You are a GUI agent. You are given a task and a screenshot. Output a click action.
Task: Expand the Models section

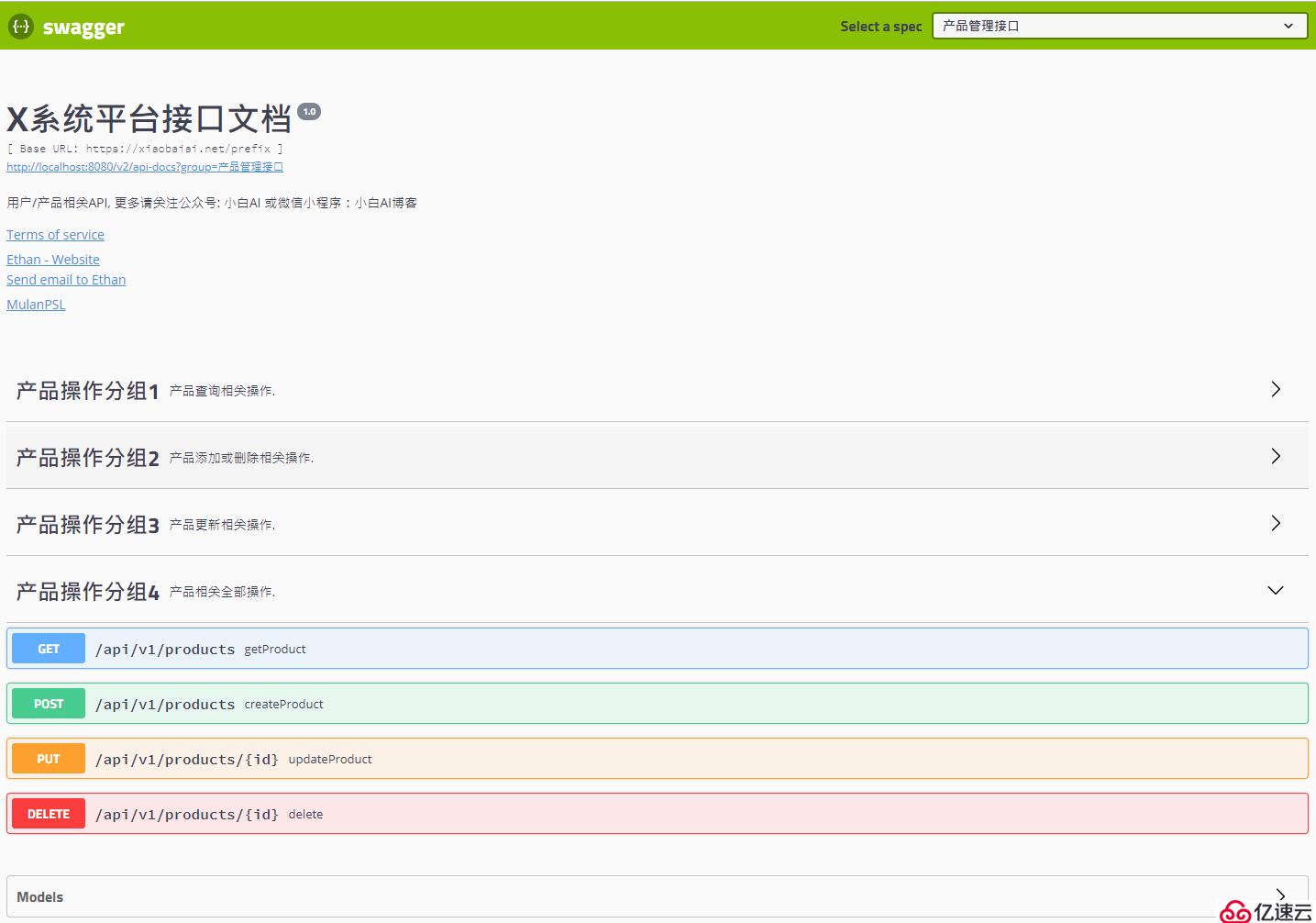click(658, 896)
